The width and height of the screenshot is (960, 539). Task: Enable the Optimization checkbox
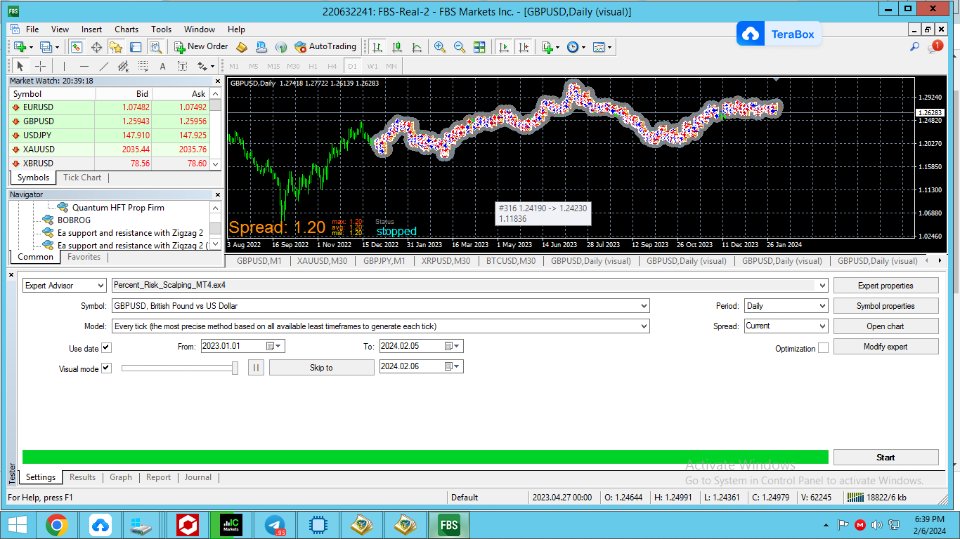click(823, 348)
